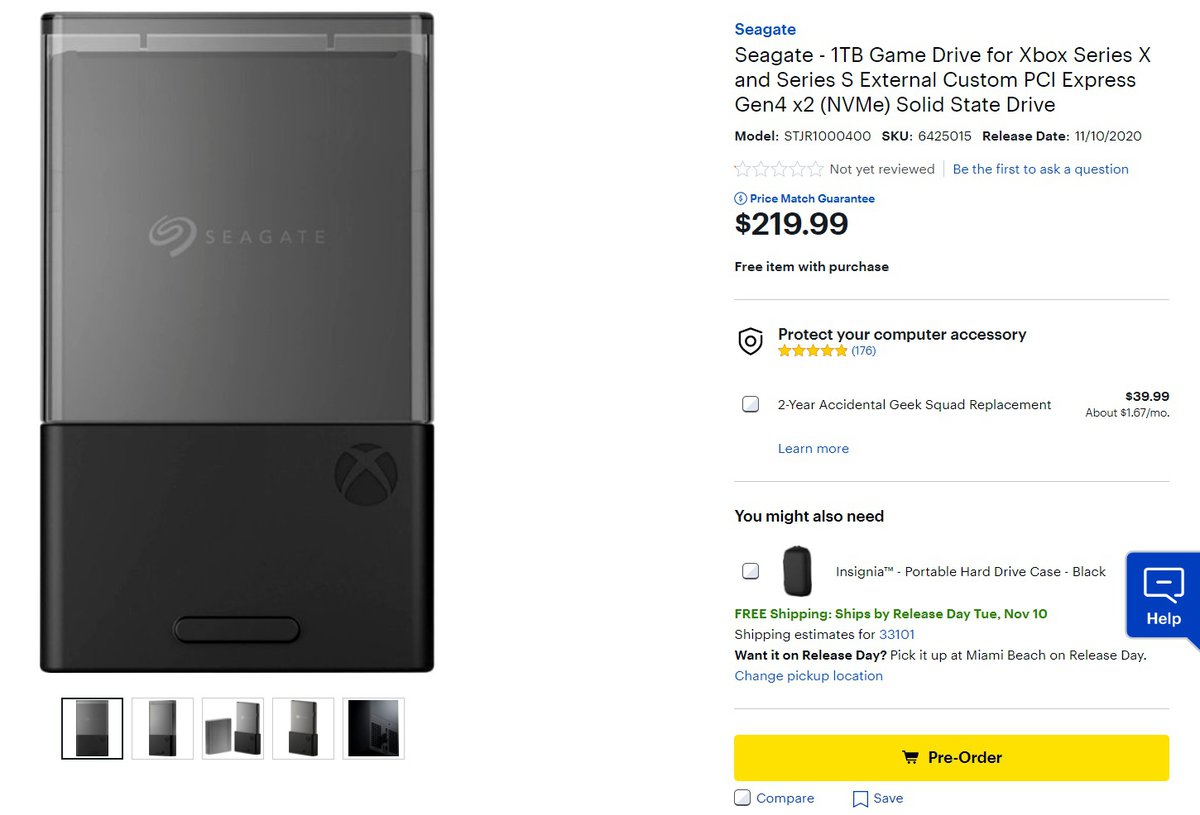The width and height of the screenshot is (1200, 815).
Task: Open Learn more about protection plan
Action: [813, 449]
